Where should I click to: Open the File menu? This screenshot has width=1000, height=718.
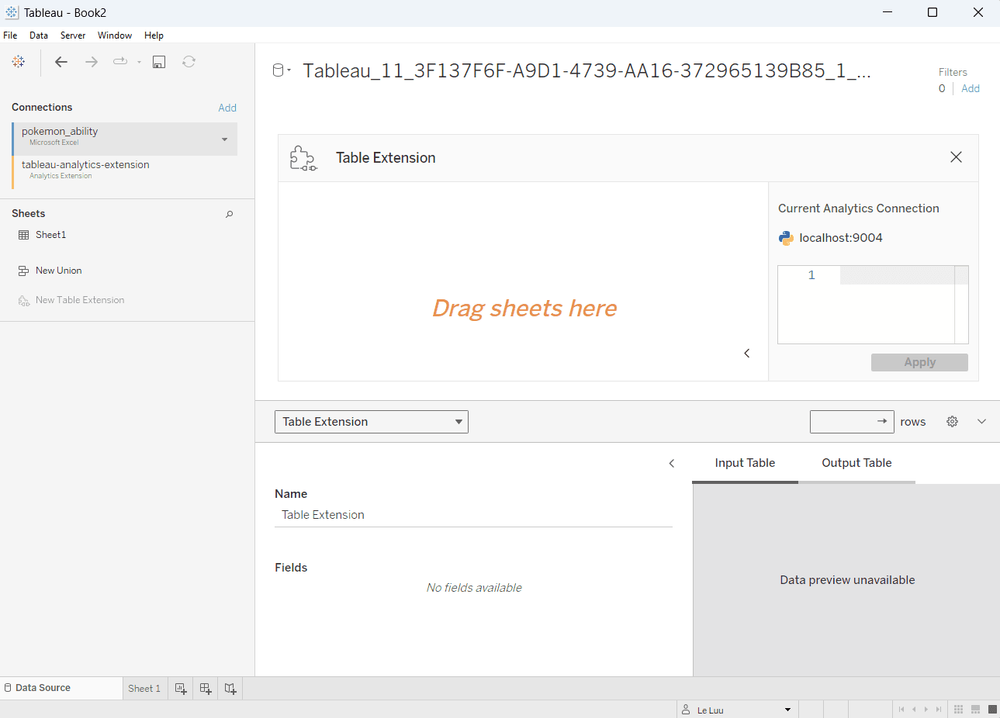coord(10,35)
